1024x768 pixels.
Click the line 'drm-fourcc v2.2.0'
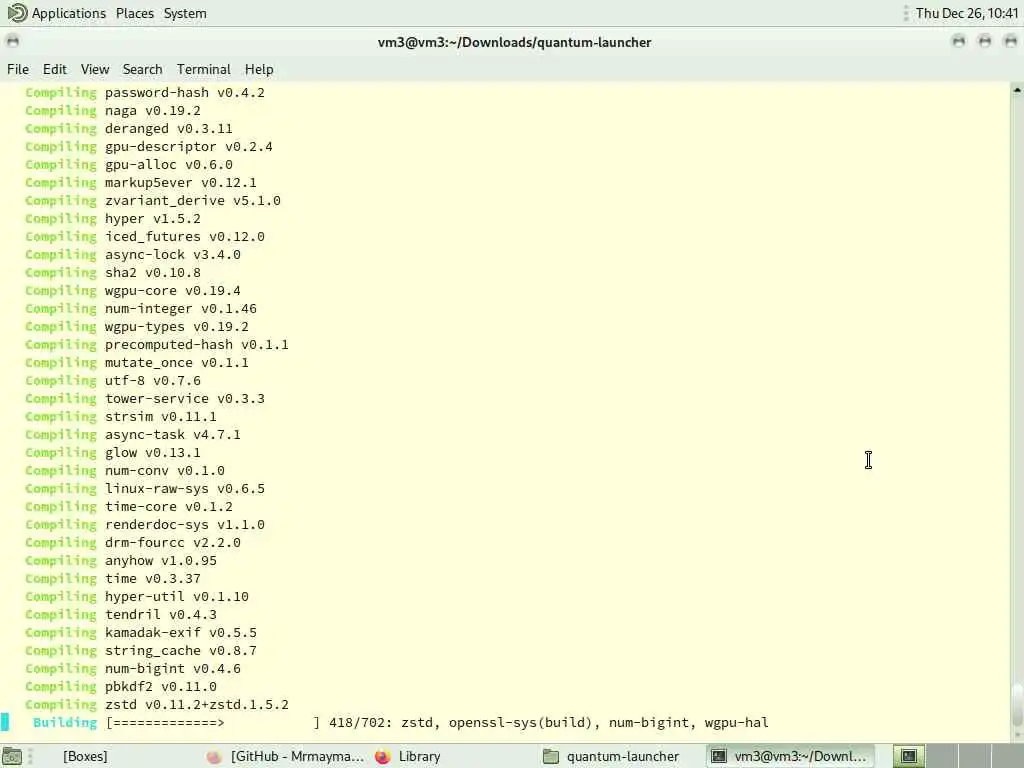point(172,543)
